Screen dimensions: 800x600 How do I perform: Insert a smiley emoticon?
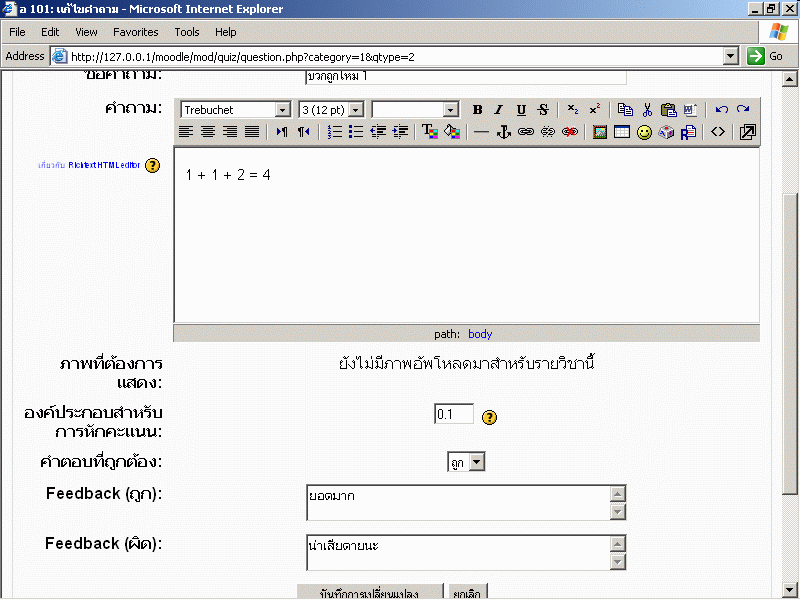pyautogui.click(x=644, y=132)
